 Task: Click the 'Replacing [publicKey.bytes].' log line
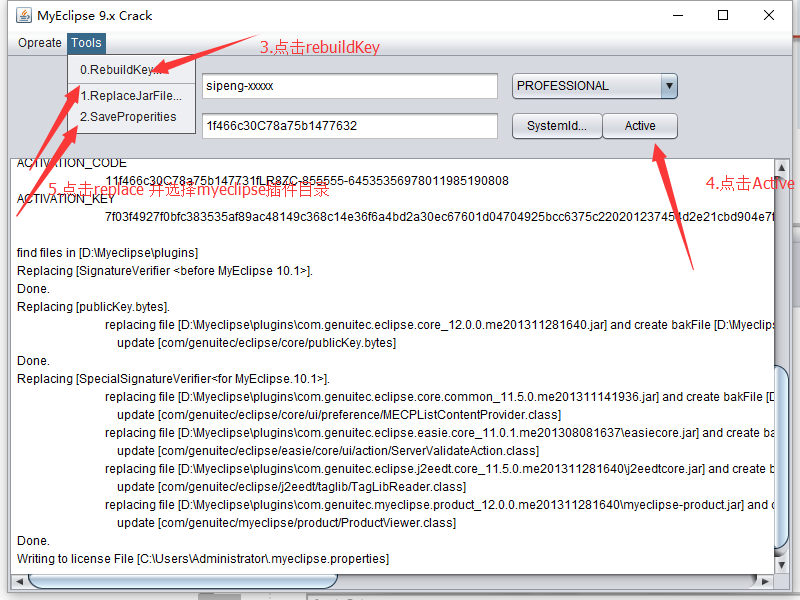(93, 307)
